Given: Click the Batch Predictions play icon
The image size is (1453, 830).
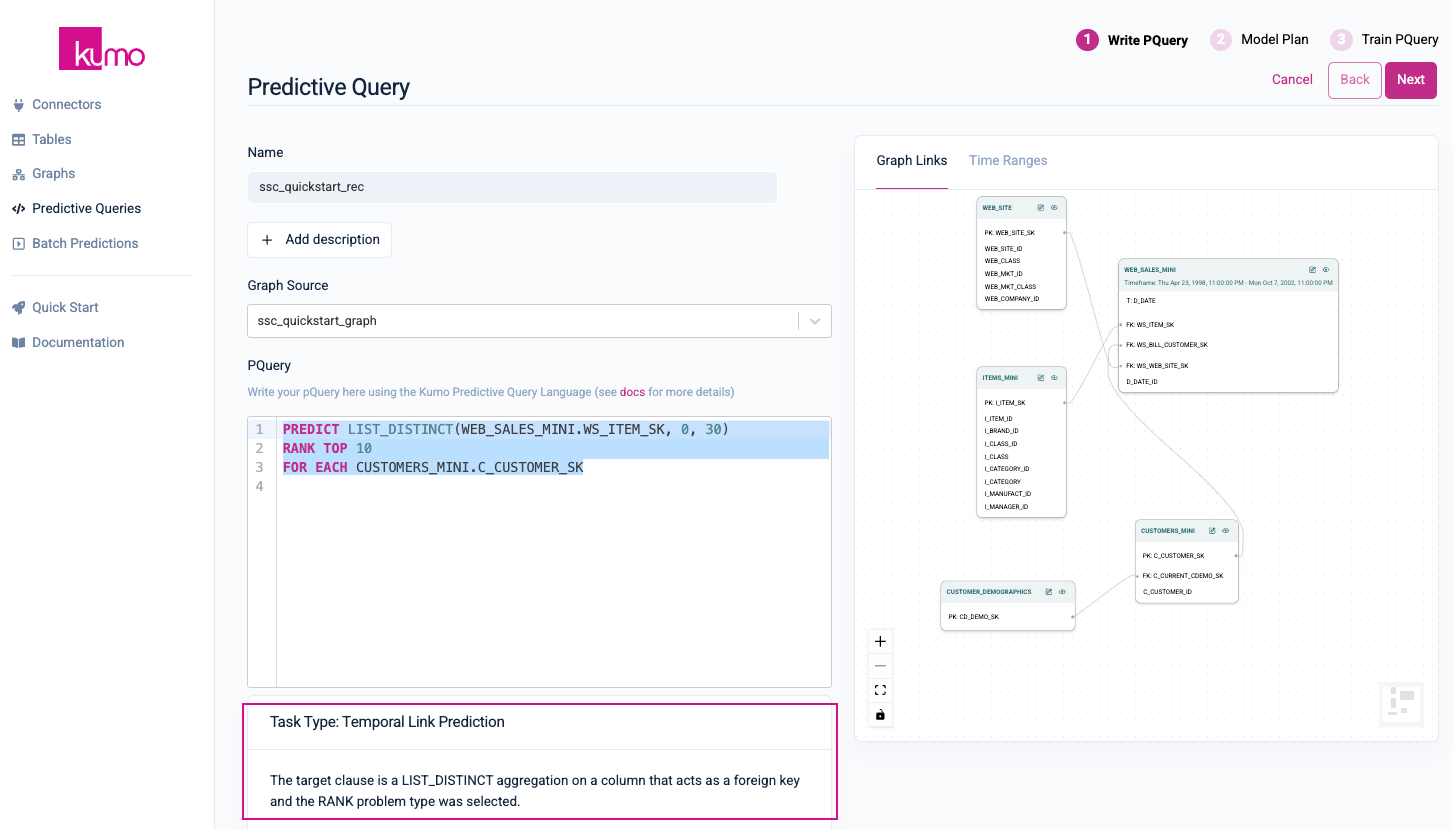Looking at the screenshot, I should click(x=18, y=243).
